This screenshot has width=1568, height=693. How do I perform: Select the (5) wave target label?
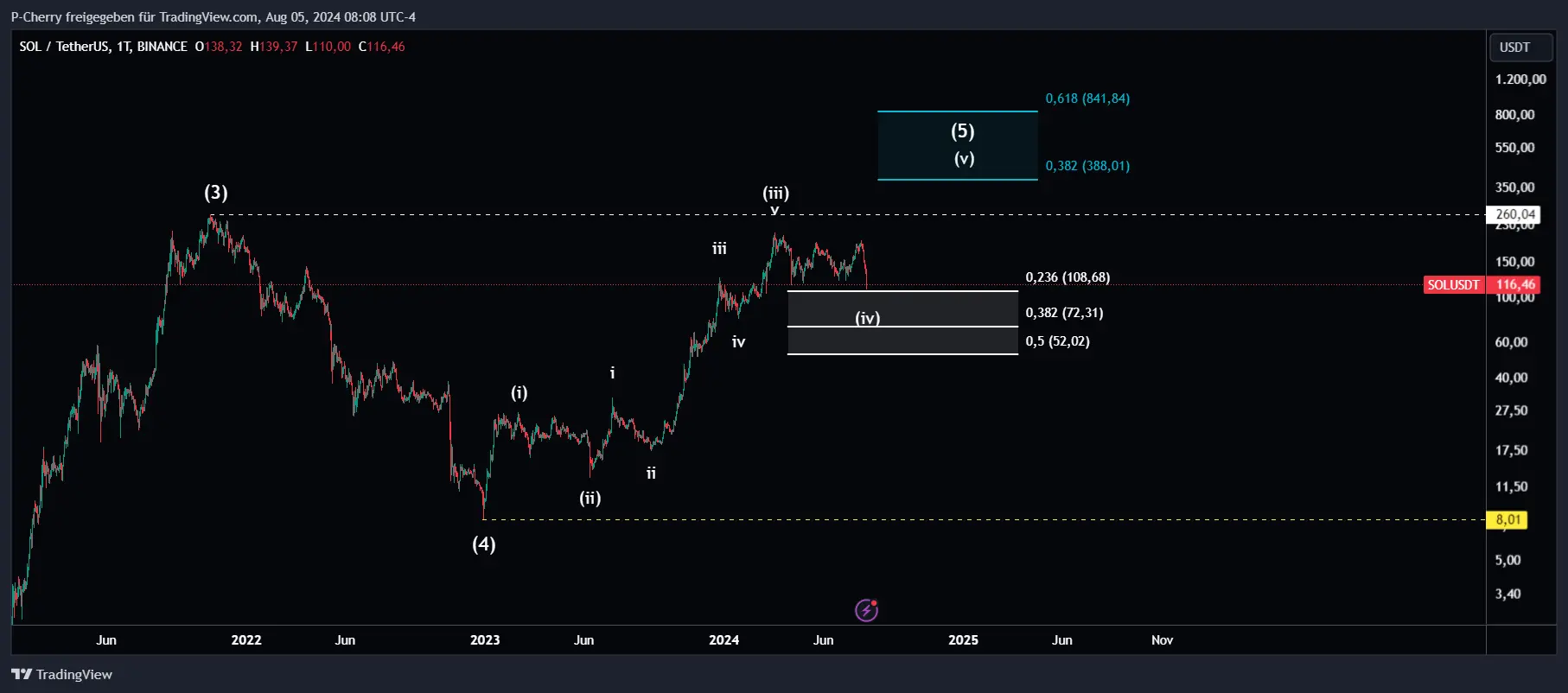[x=963, y=130]
